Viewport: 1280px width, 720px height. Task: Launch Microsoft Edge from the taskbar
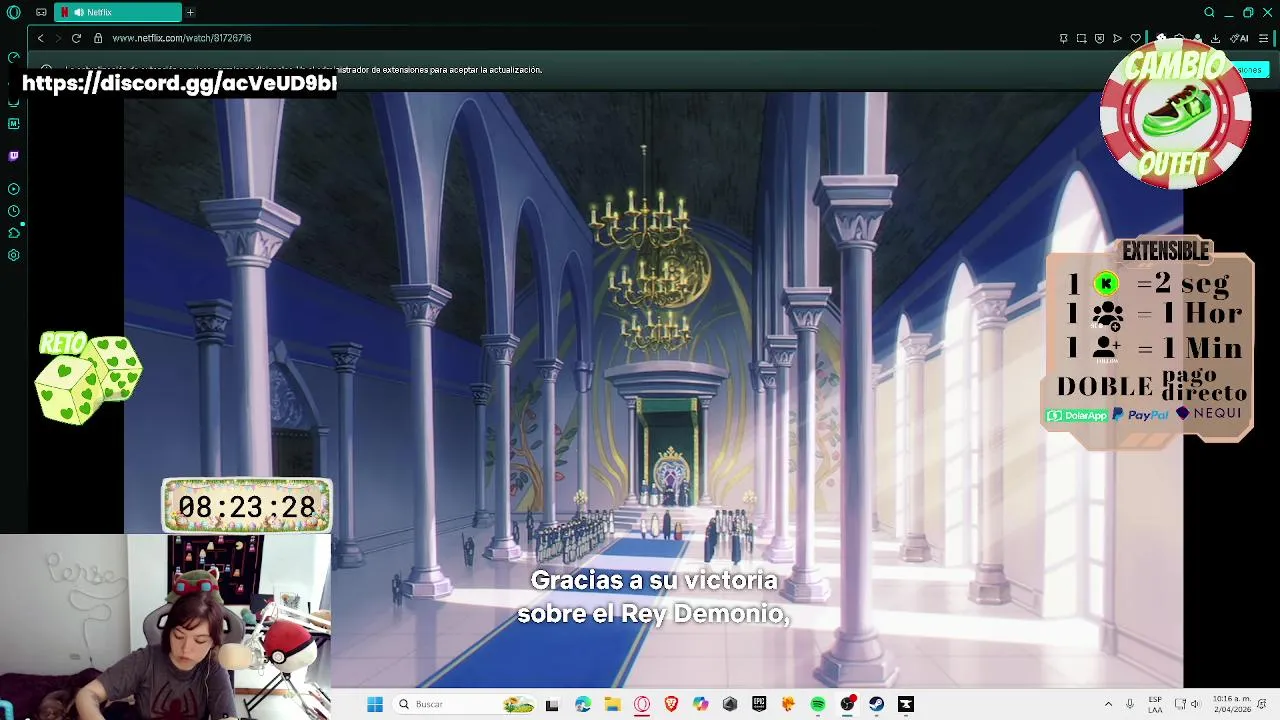click(583, 704)
